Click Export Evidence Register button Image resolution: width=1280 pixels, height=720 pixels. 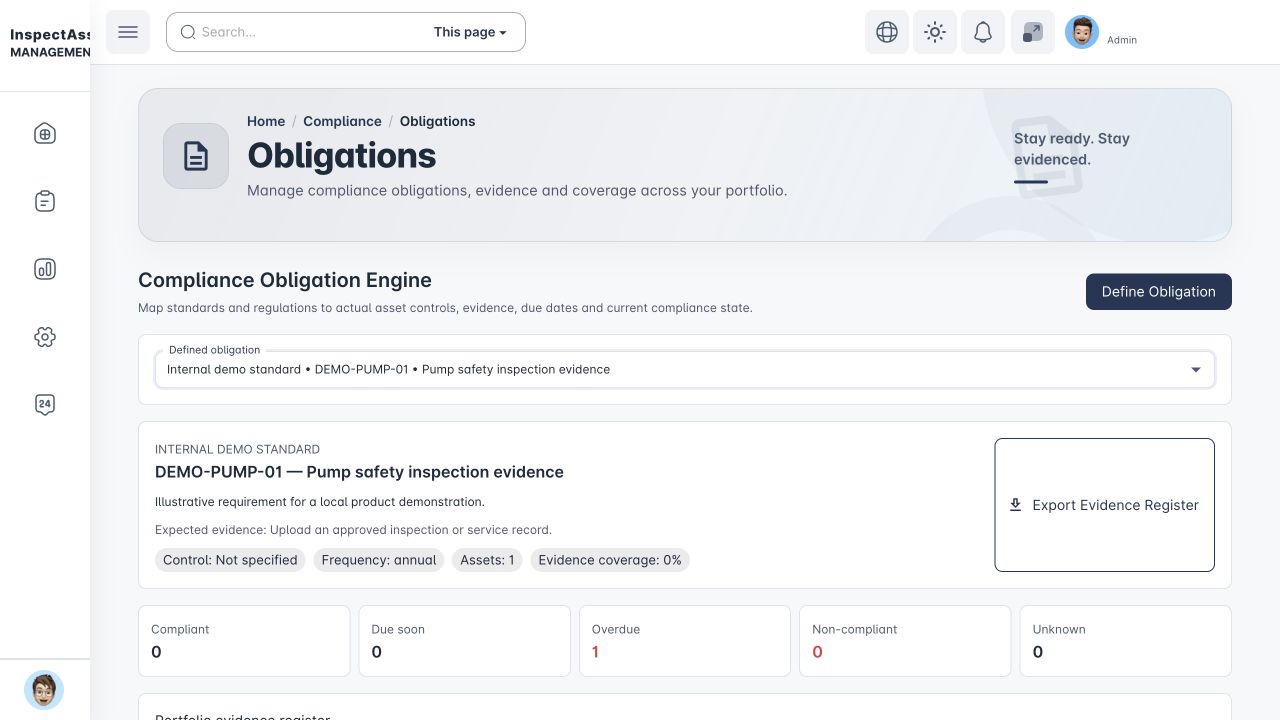(1105, 505)
